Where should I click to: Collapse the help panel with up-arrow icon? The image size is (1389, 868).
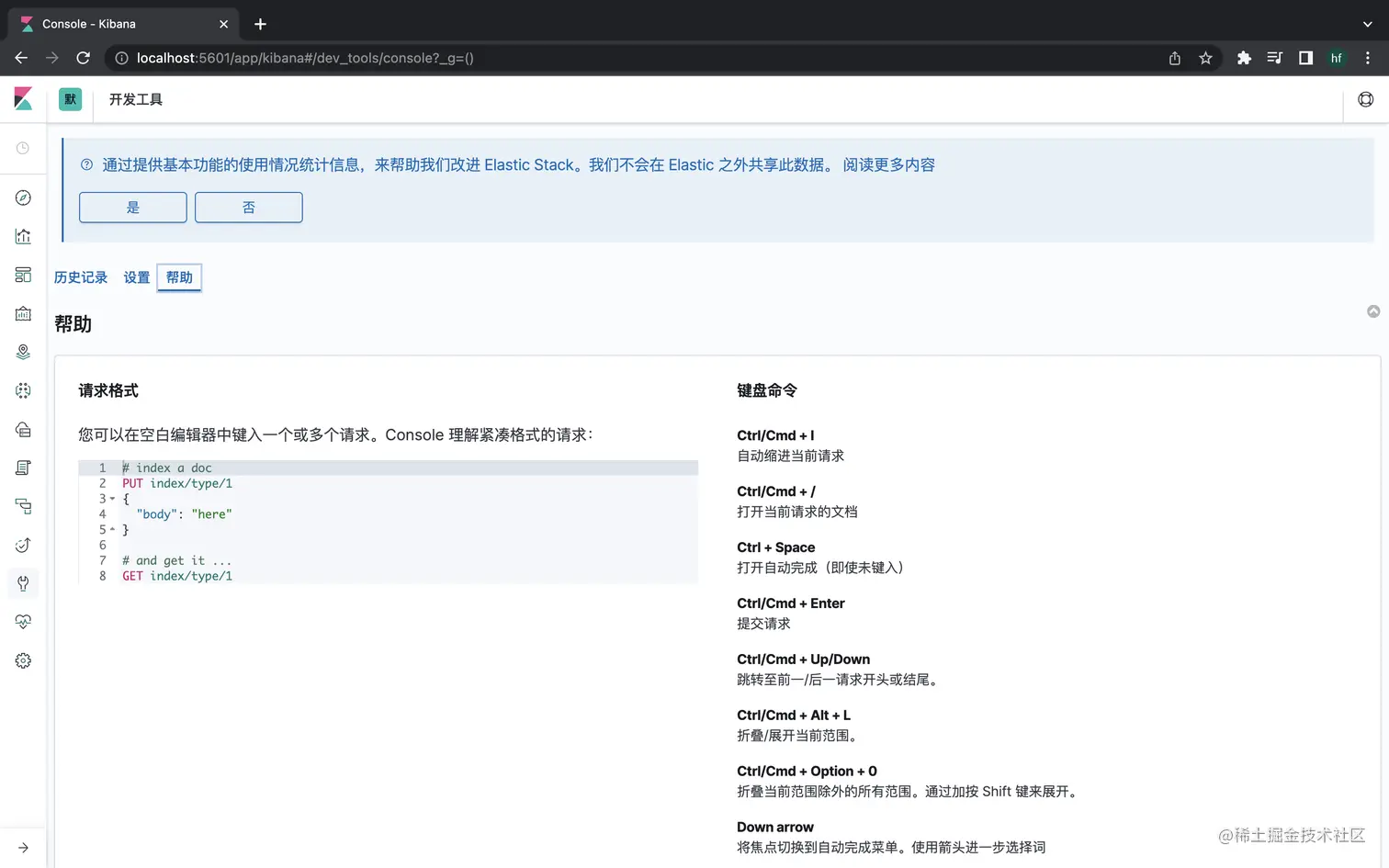1373,311
